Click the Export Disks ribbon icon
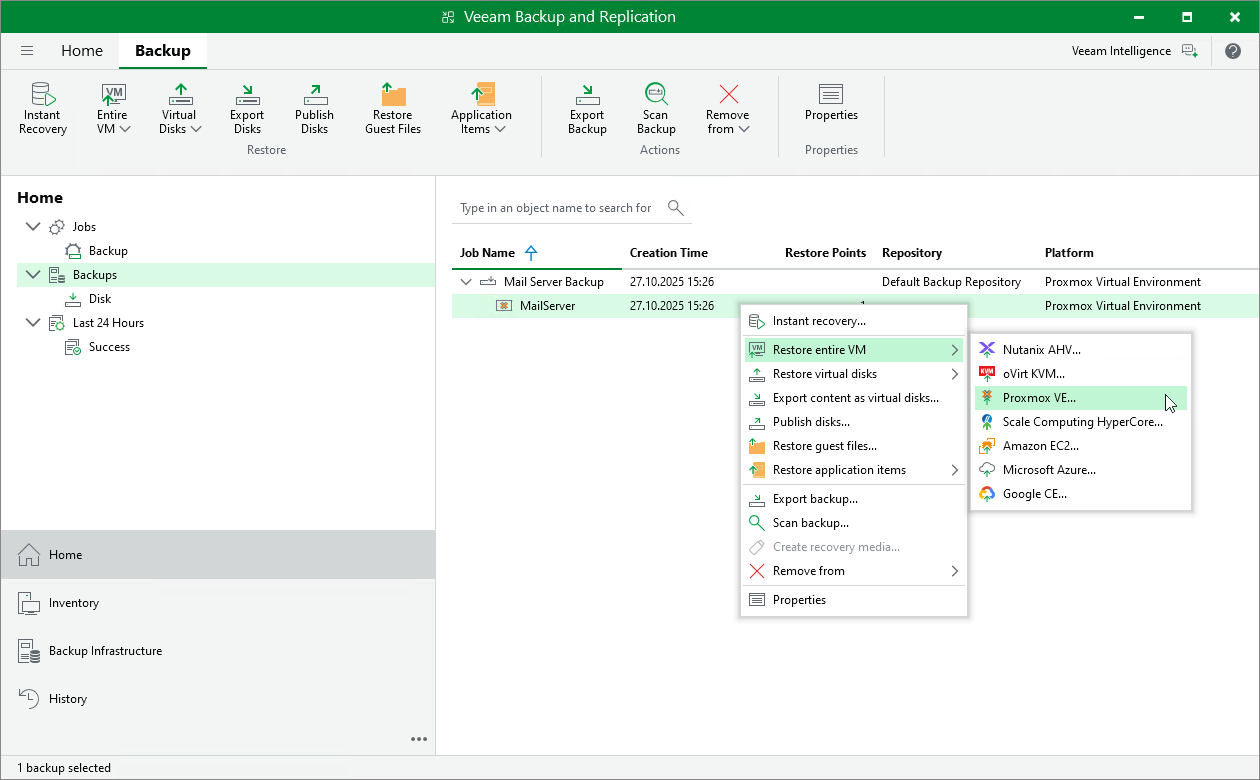Screen dimensions: 1260x780 [x=247, y=108]
